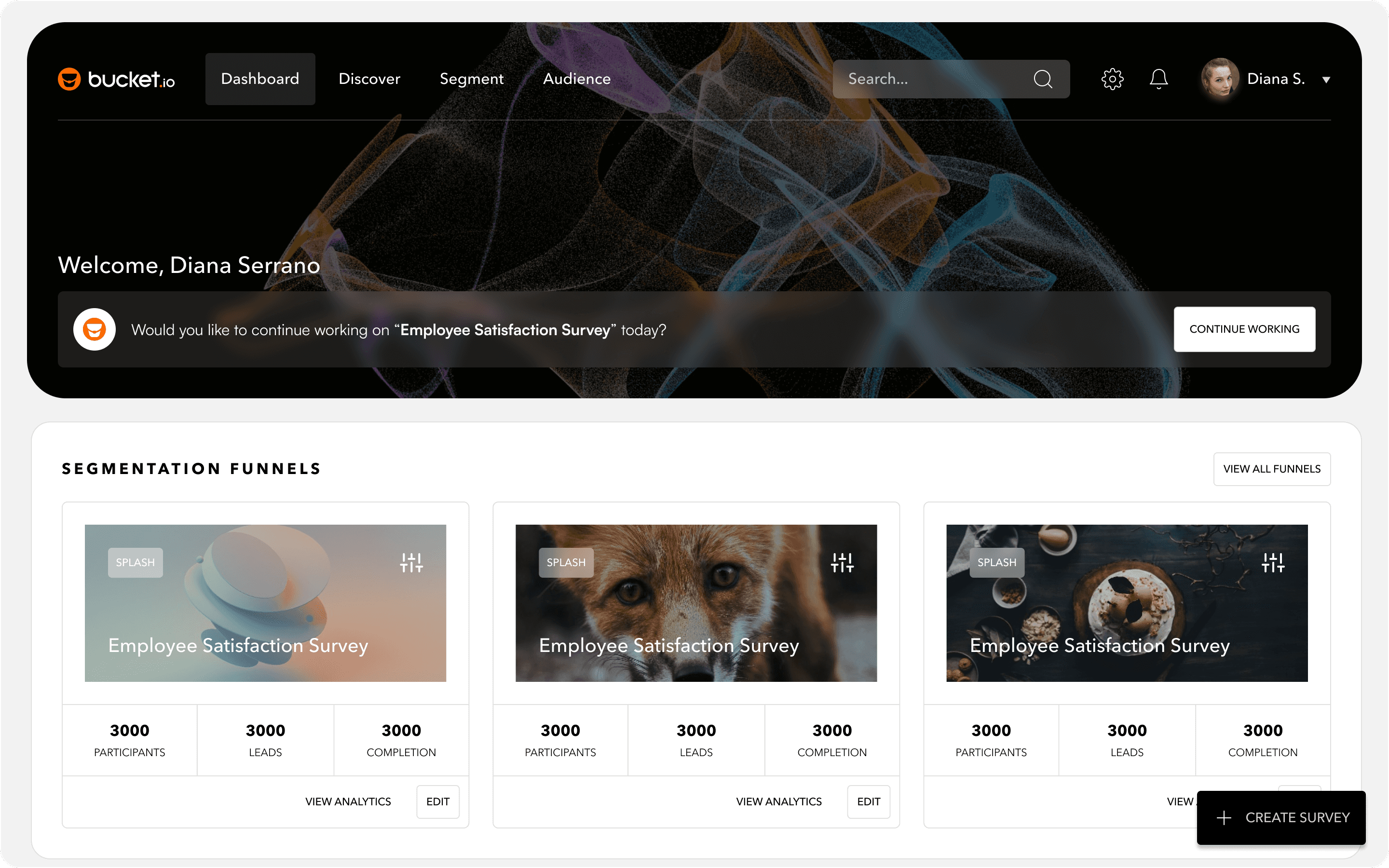1389x868 pixels.
Task: Switch to the Discover tab
Action: tap(369, 79)
